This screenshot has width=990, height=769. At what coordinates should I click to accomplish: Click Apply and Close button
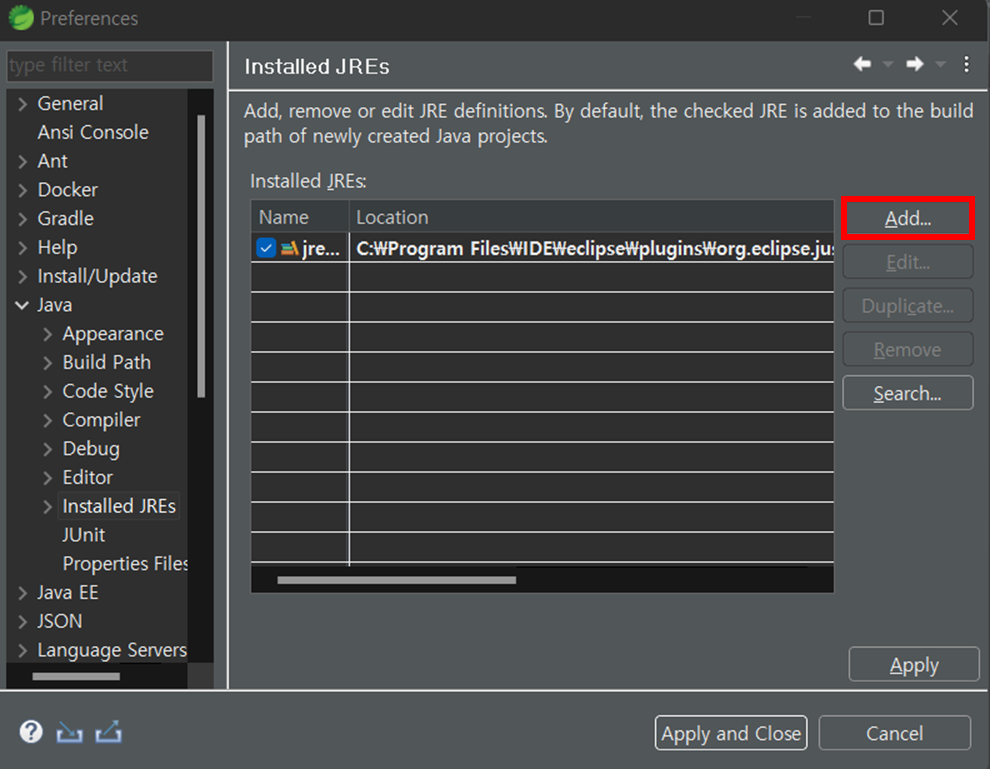(x=731, y=733)
